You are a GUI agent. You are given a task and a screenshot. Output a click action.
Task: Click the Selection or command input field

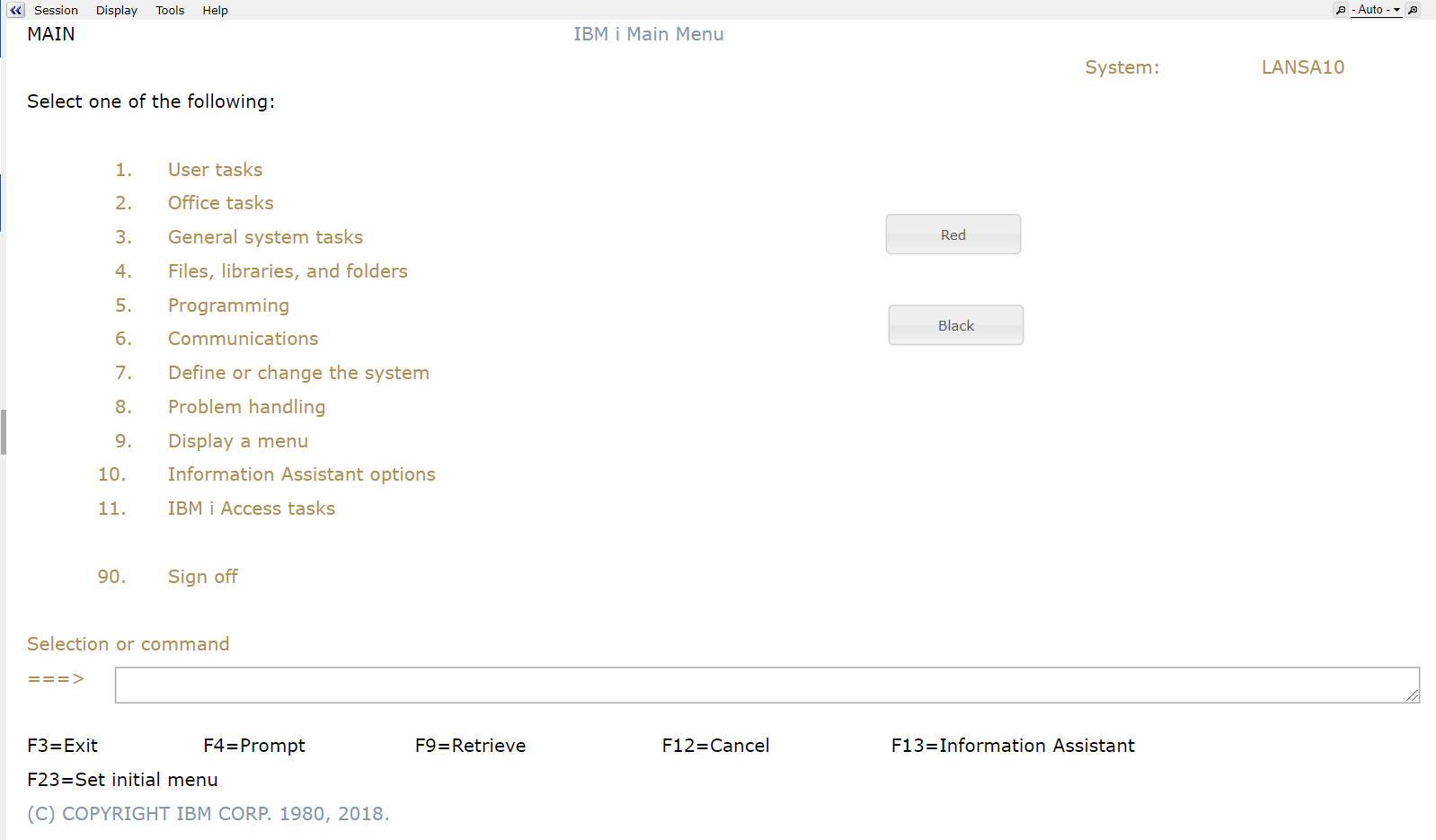766,685
